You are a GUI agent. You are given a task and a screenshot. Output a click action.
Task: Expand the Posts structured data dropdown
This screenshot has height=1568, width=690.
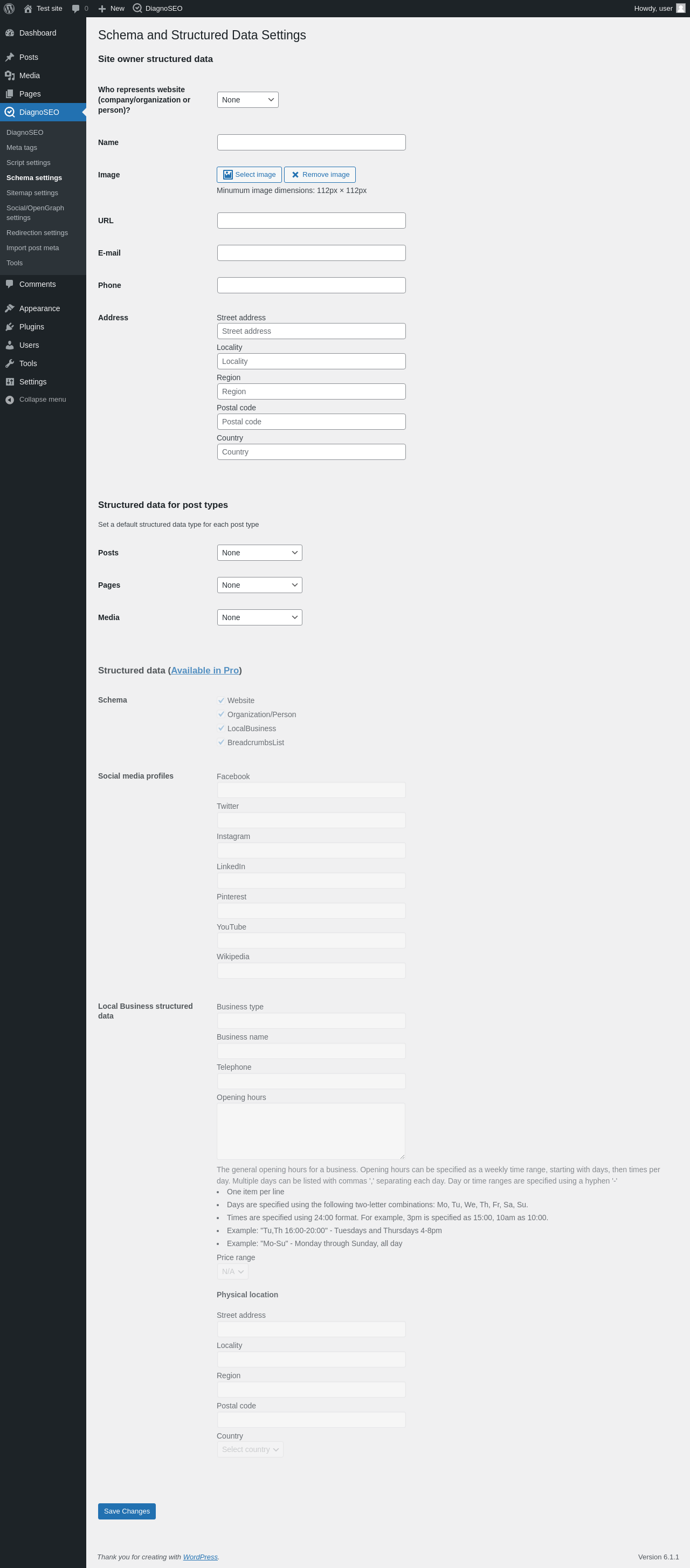point(260,553)
